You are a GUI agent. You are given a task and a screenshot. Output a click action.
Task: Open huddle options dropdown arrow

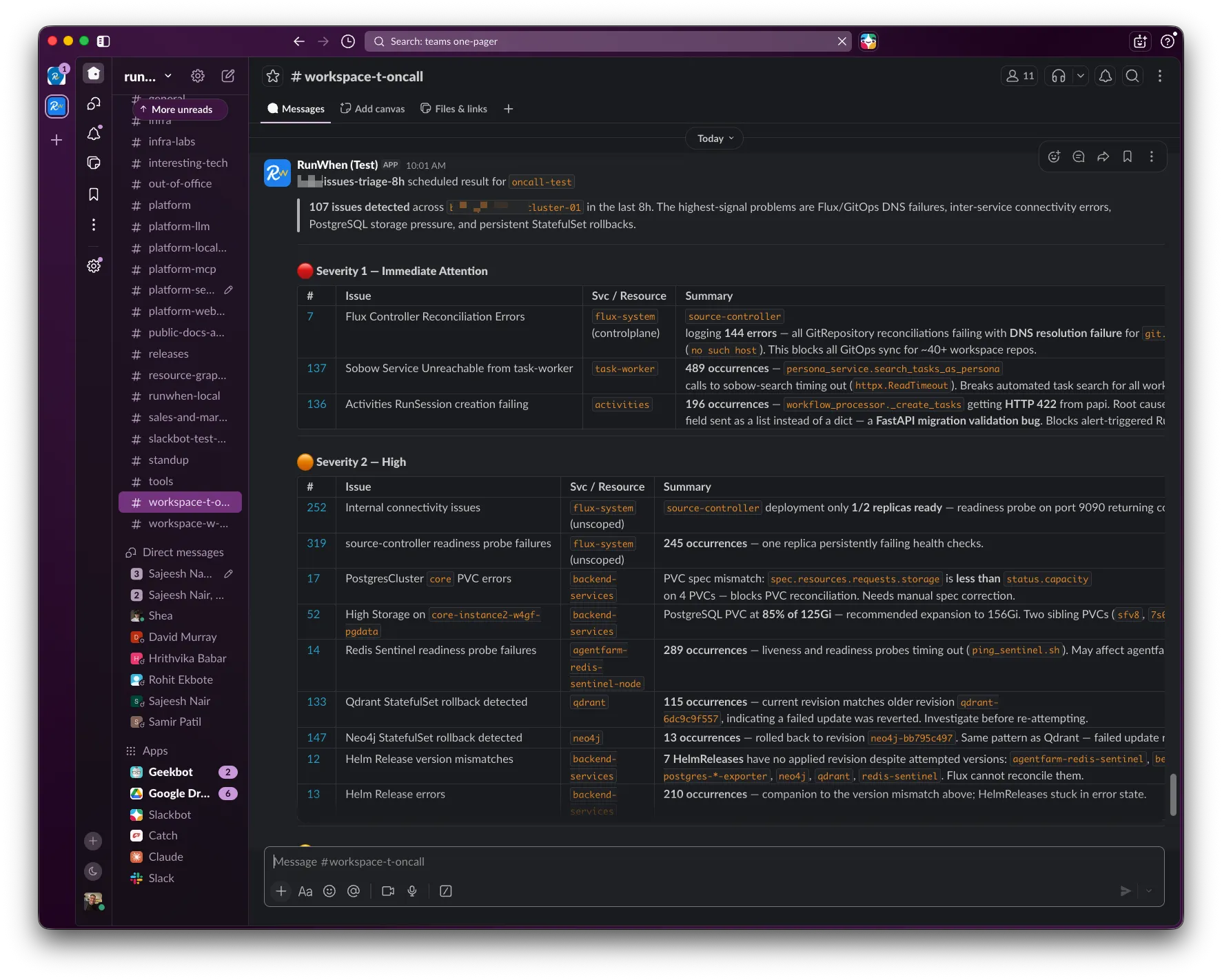tap(1080, 76)
